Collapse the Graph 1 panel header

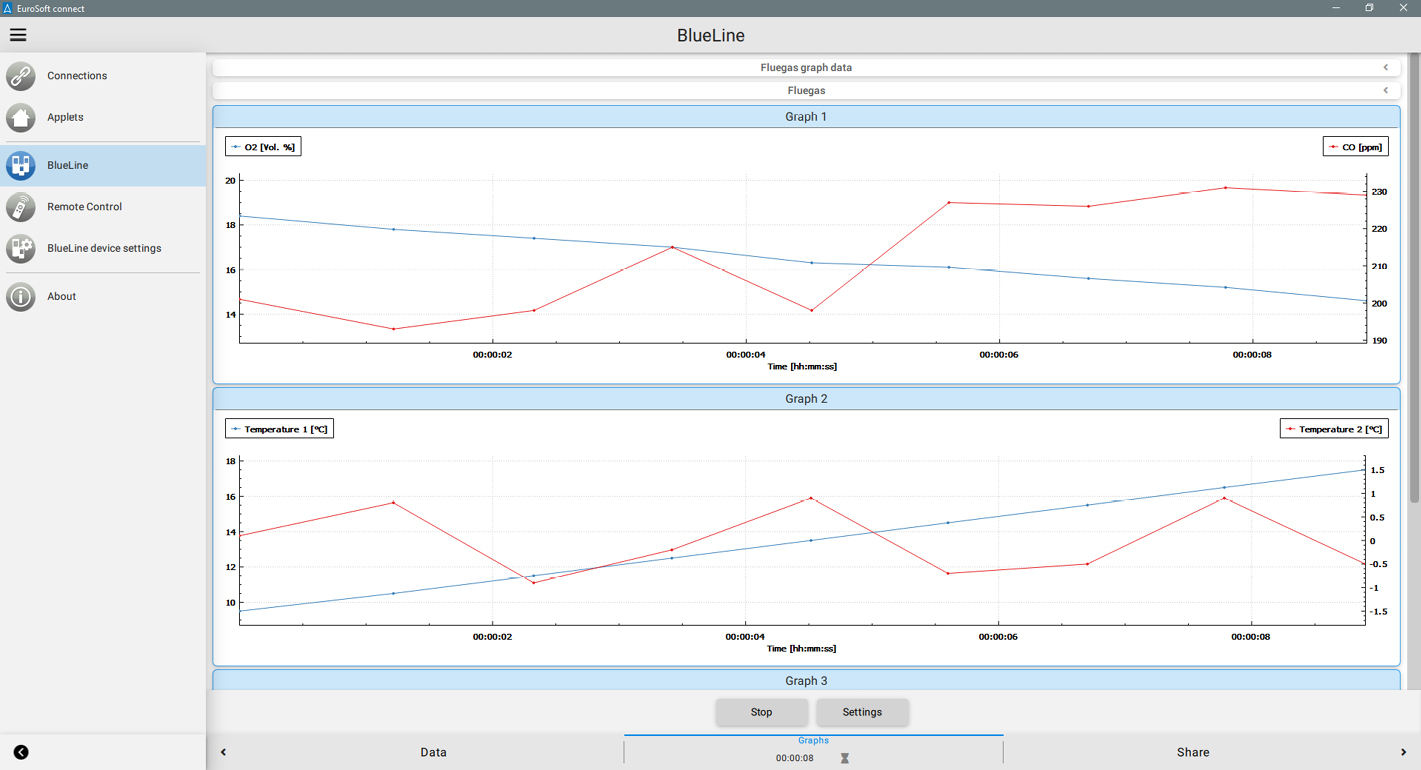[x=806, y=117]
